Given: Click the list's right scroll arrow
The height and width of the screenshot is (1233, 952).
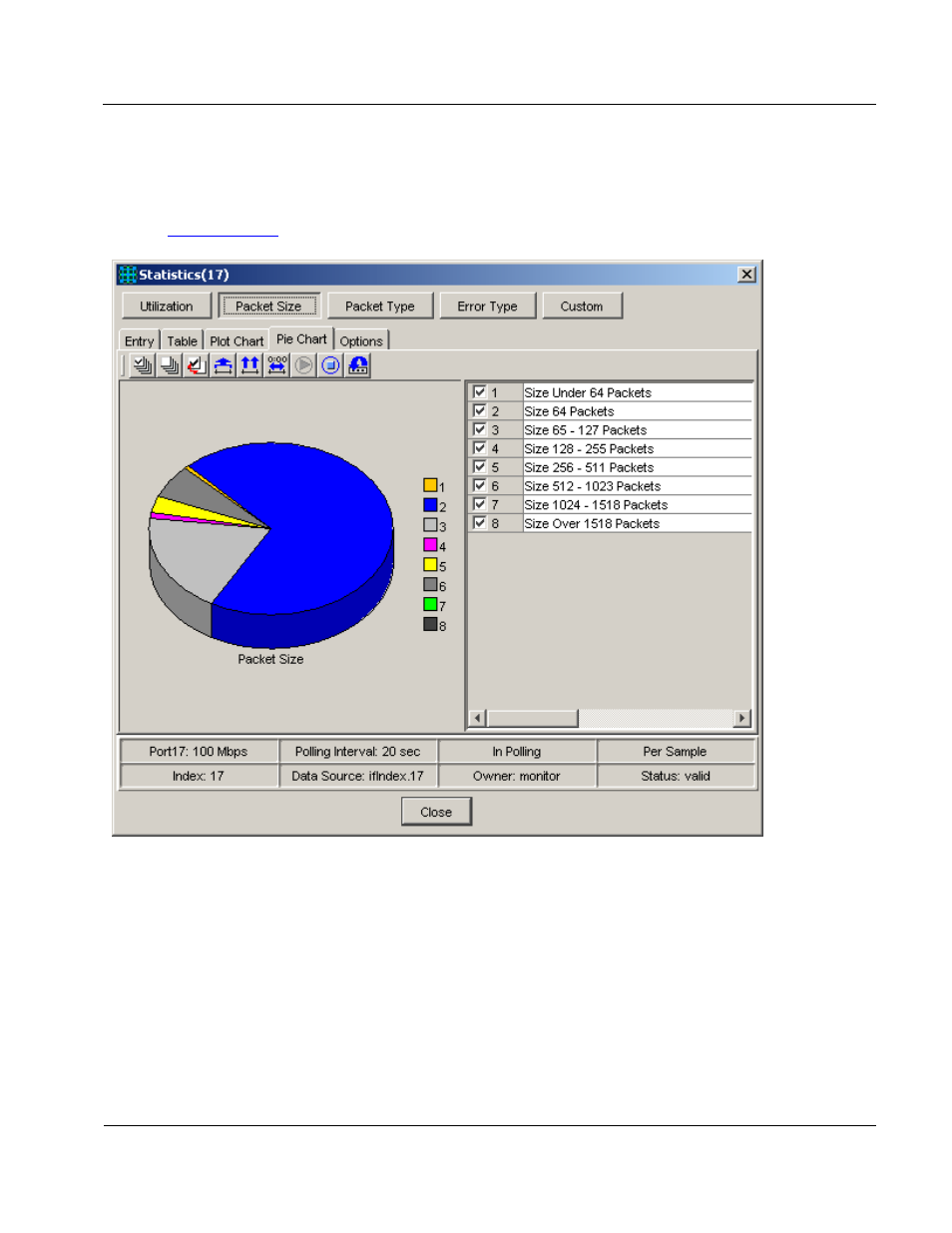Looking at the screenshot, I should click(741, 718).
